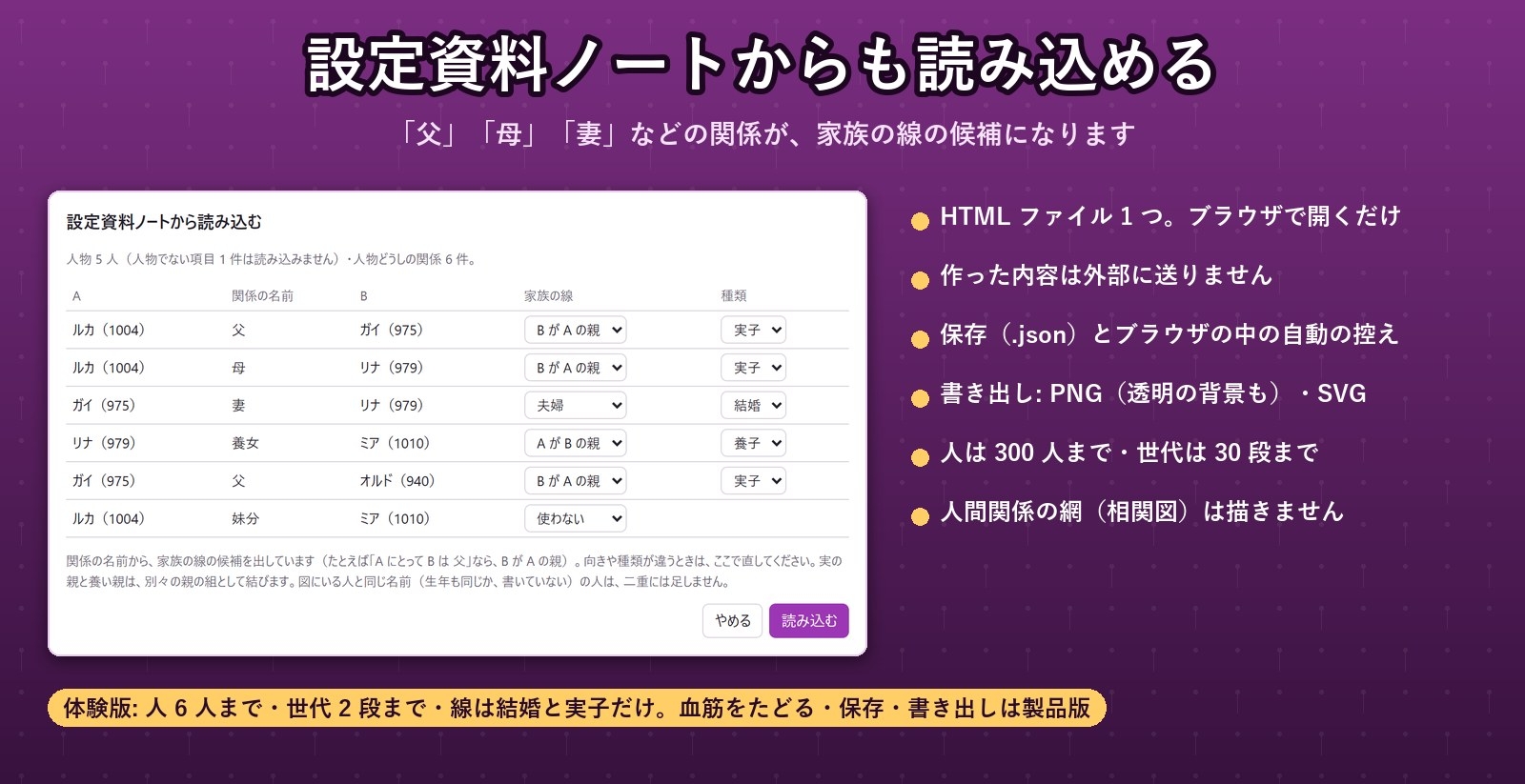Click 'ミア（1010）' in the 養女 row
Viewport: 1525px width, 784px height.
tap(396, 443)
